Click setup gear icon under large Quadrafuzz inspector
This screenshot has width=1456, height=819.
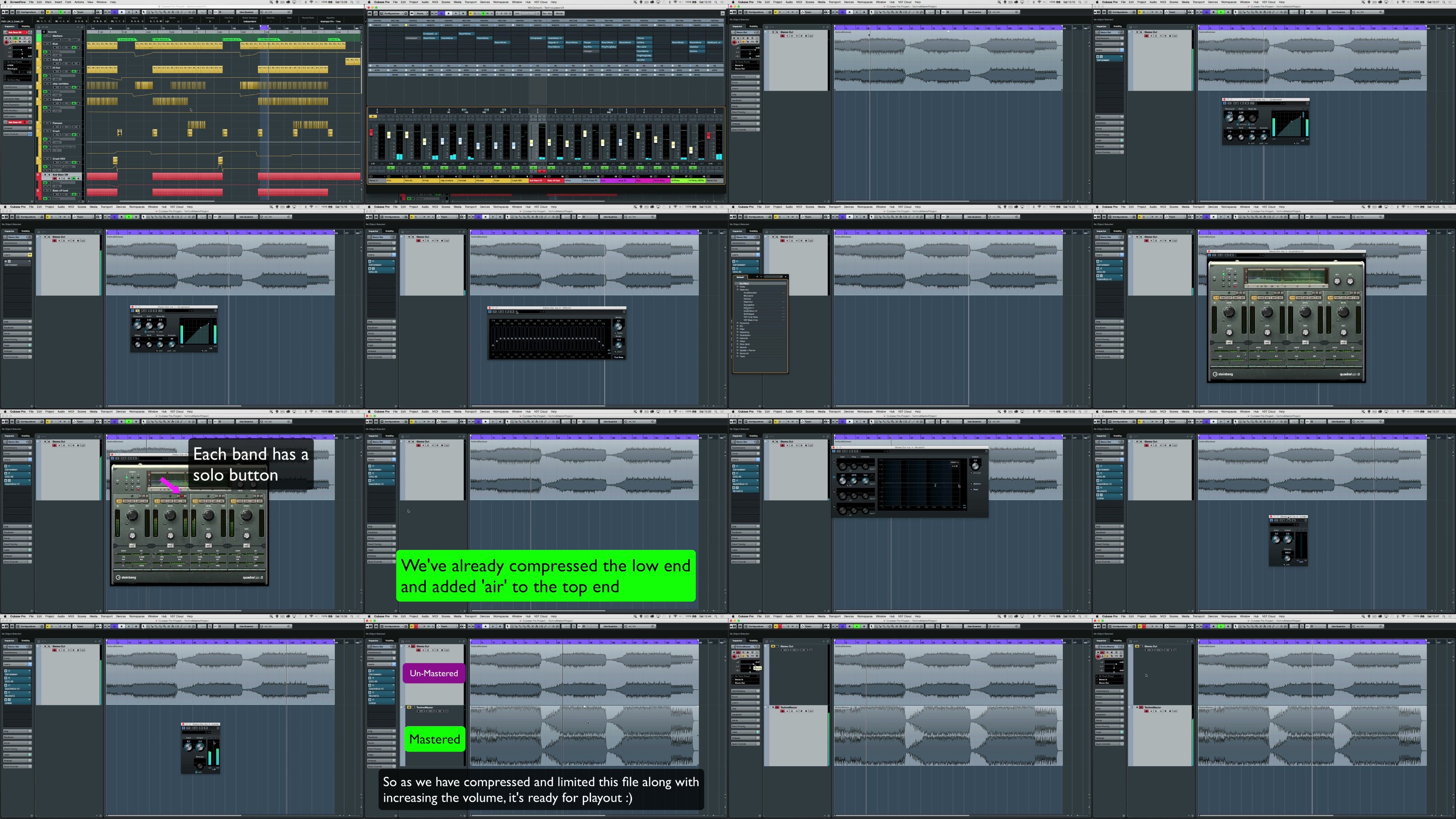pyautogui.click(x=1124, y=406)
